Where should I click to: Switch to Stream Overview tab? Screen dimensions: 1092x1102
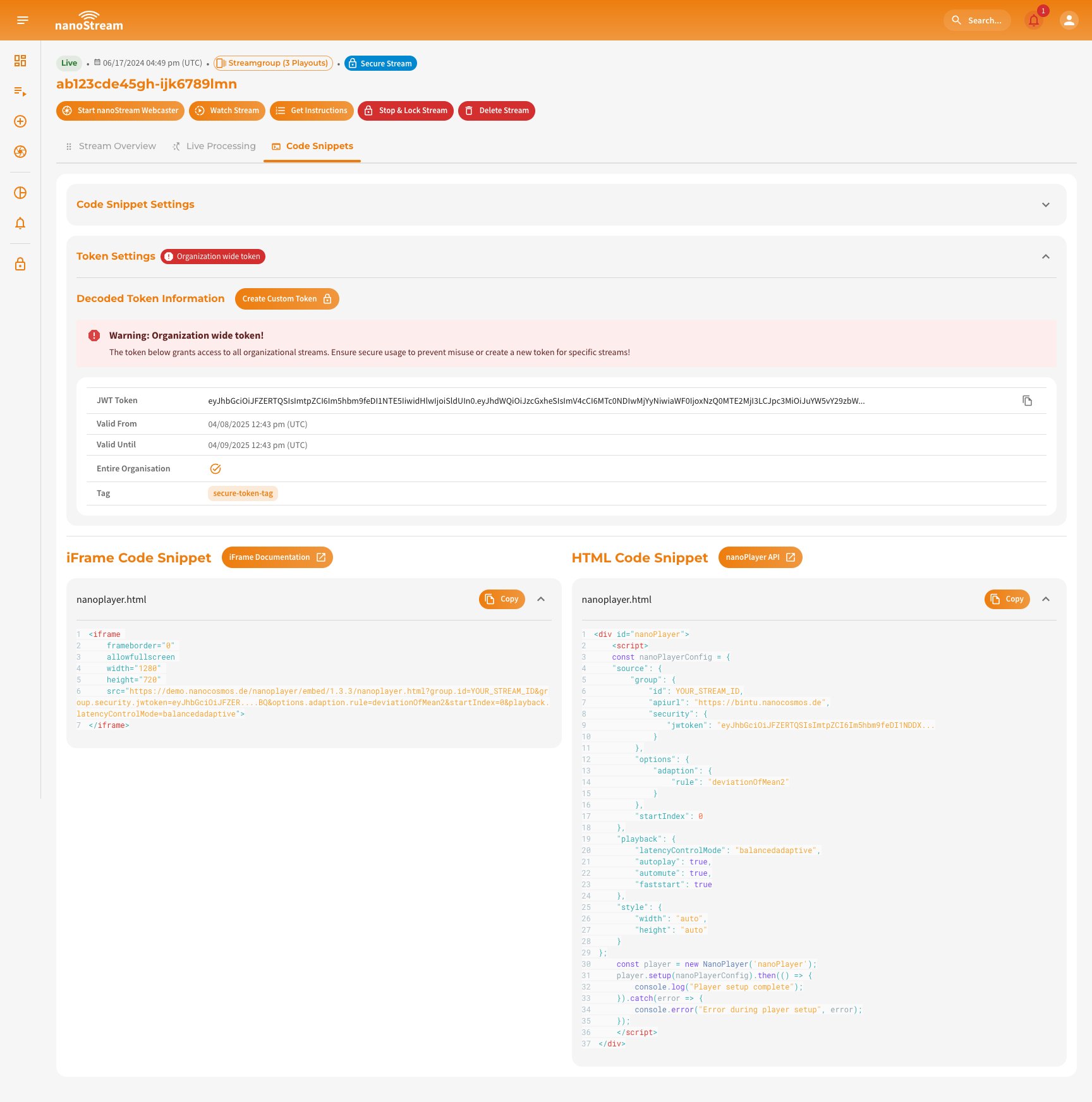pyautogui.click(x=111, y=146)
